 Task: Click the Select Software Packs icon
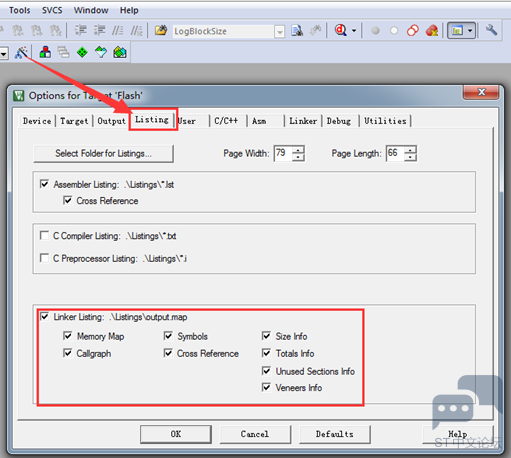pyautogui.click(x=101, y=52)
